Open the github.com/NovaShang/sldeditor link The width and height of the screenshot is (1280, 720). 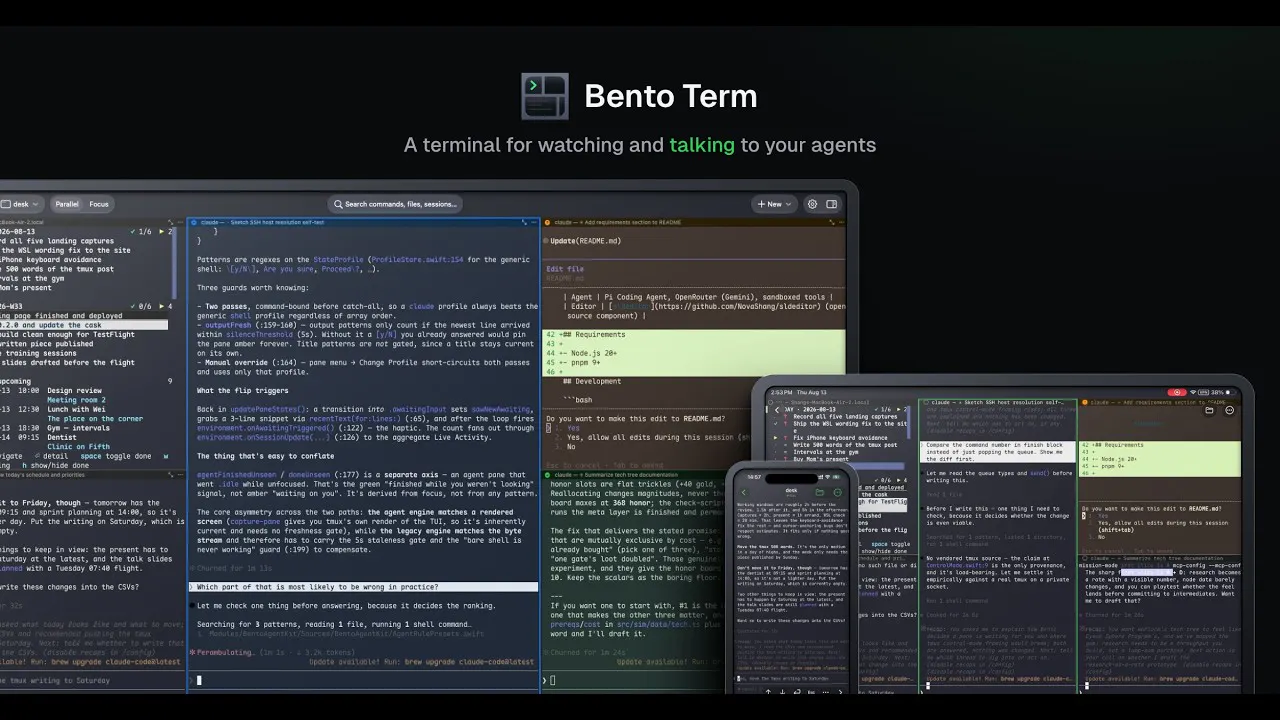pos(737,306)
